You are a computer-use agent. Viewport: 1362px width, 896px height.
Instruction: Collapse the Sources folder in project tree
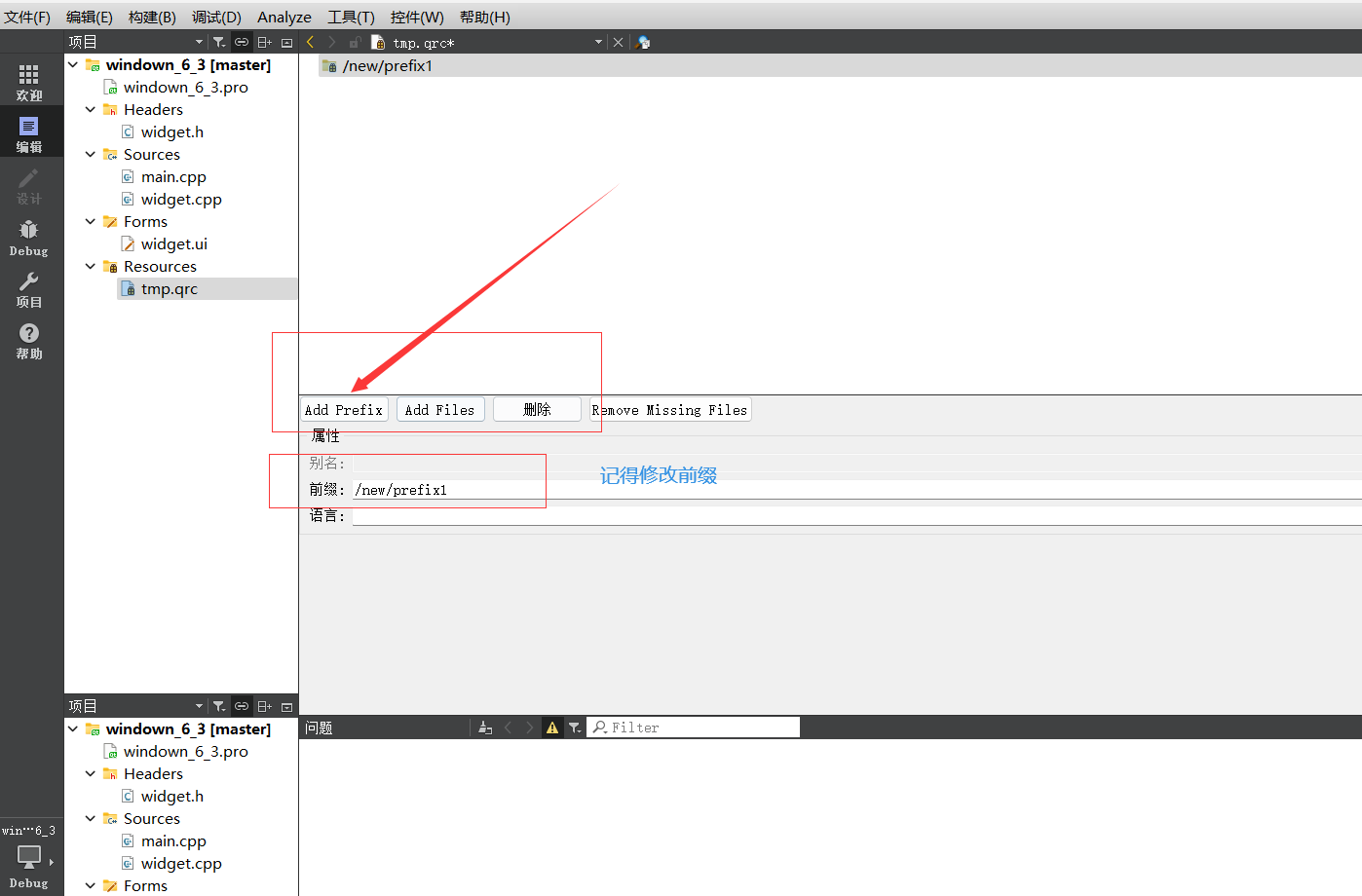(x=90, y=154)
